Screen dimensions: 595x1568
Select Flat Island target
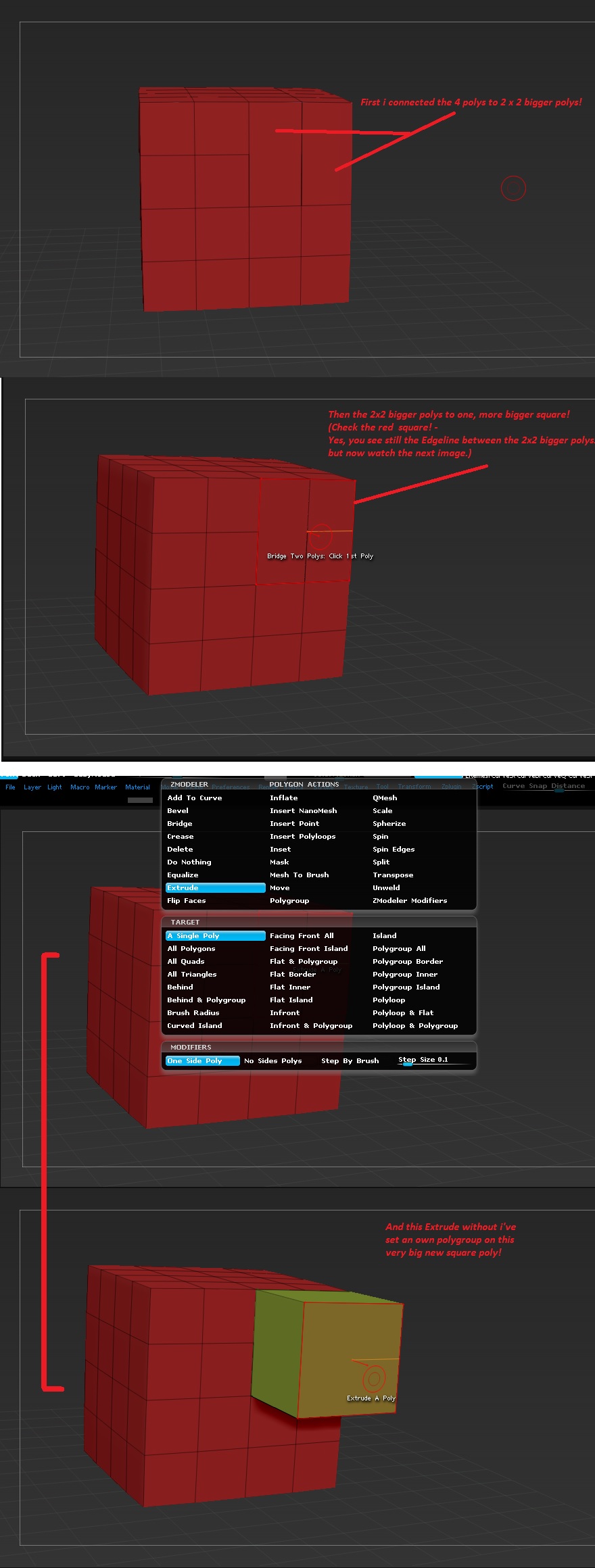(291, 1000)
